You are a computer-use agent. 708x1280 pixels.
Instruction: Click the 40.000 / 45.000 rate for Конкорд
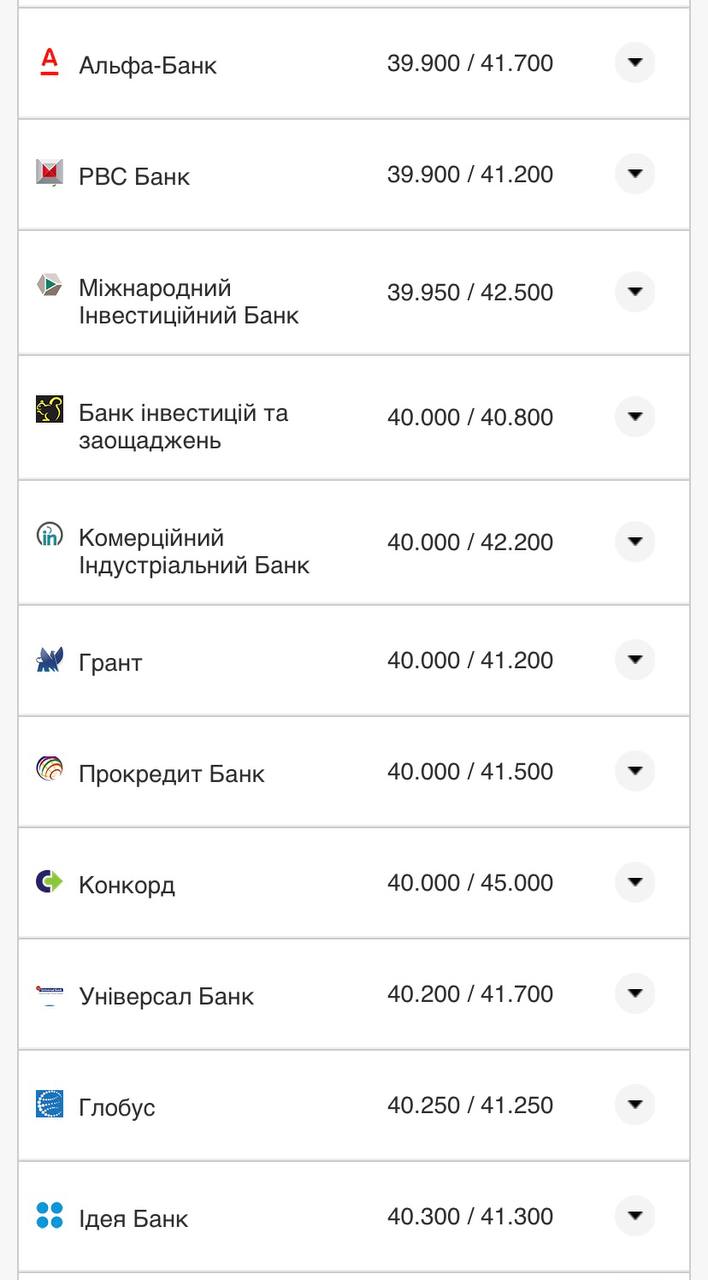[471, 883]
